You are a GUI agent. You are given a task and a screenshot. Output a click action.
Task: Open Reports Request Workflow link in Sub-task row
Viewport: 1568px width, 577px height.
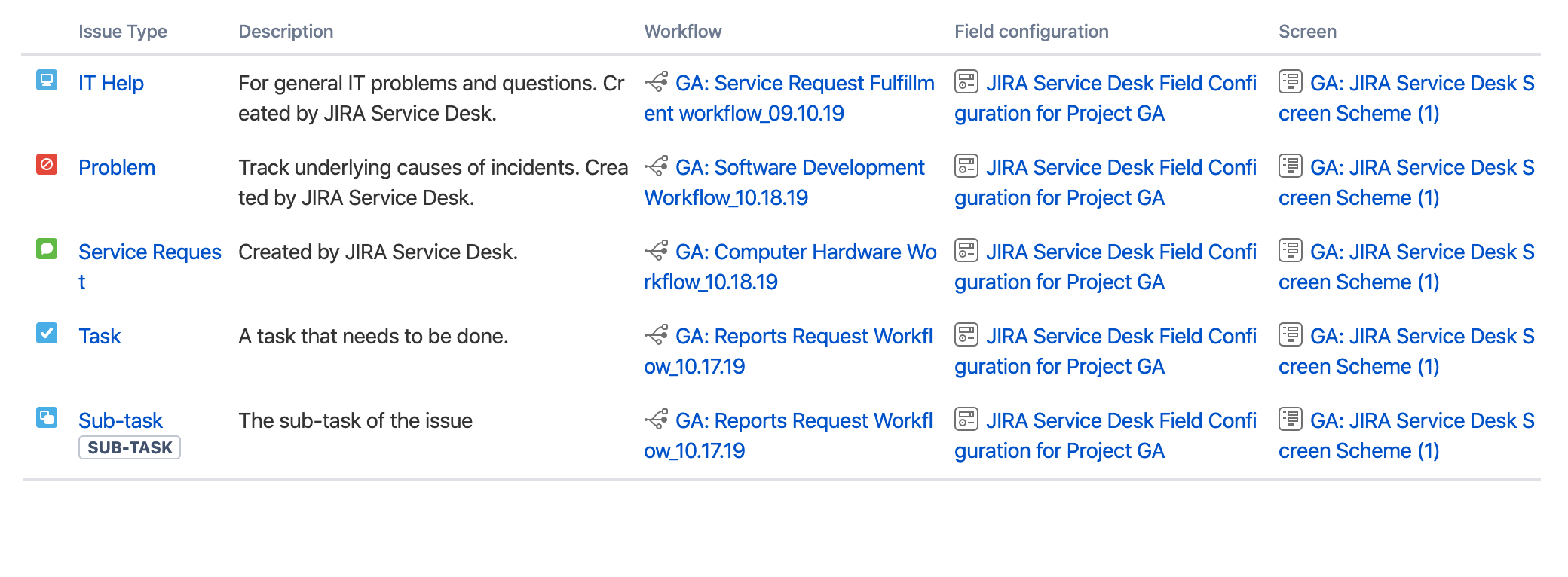click(x=789, y=435)
